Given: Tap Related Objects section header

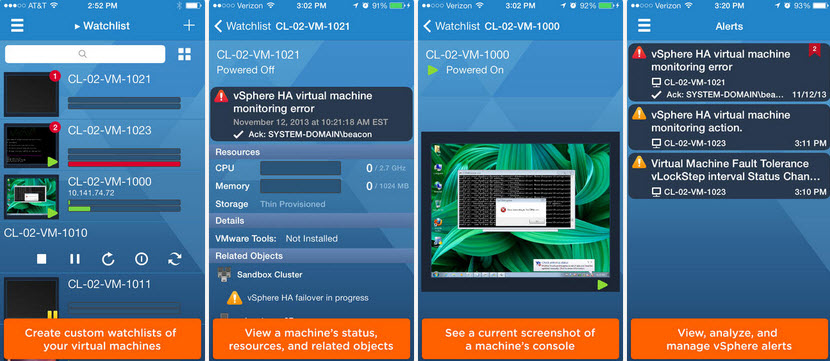Looking at the screenshot, I should [311, 256].
